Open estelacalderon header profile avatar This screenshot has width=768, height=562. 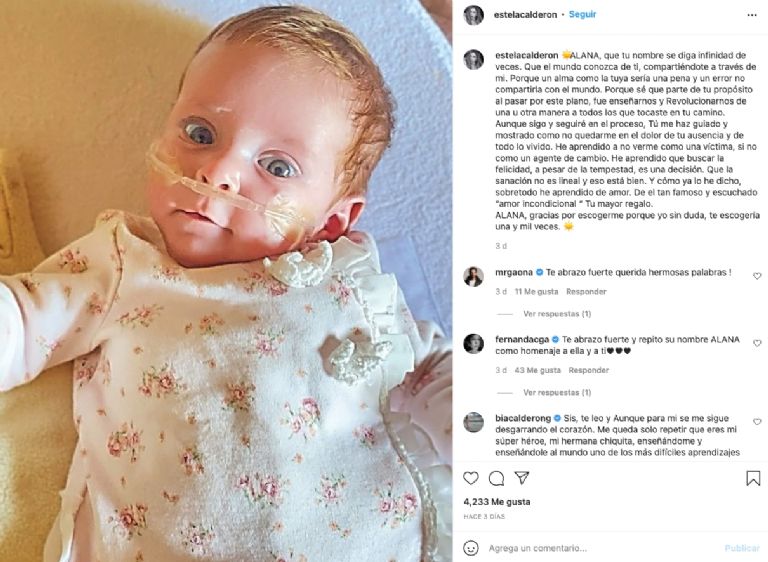point(474,15)
